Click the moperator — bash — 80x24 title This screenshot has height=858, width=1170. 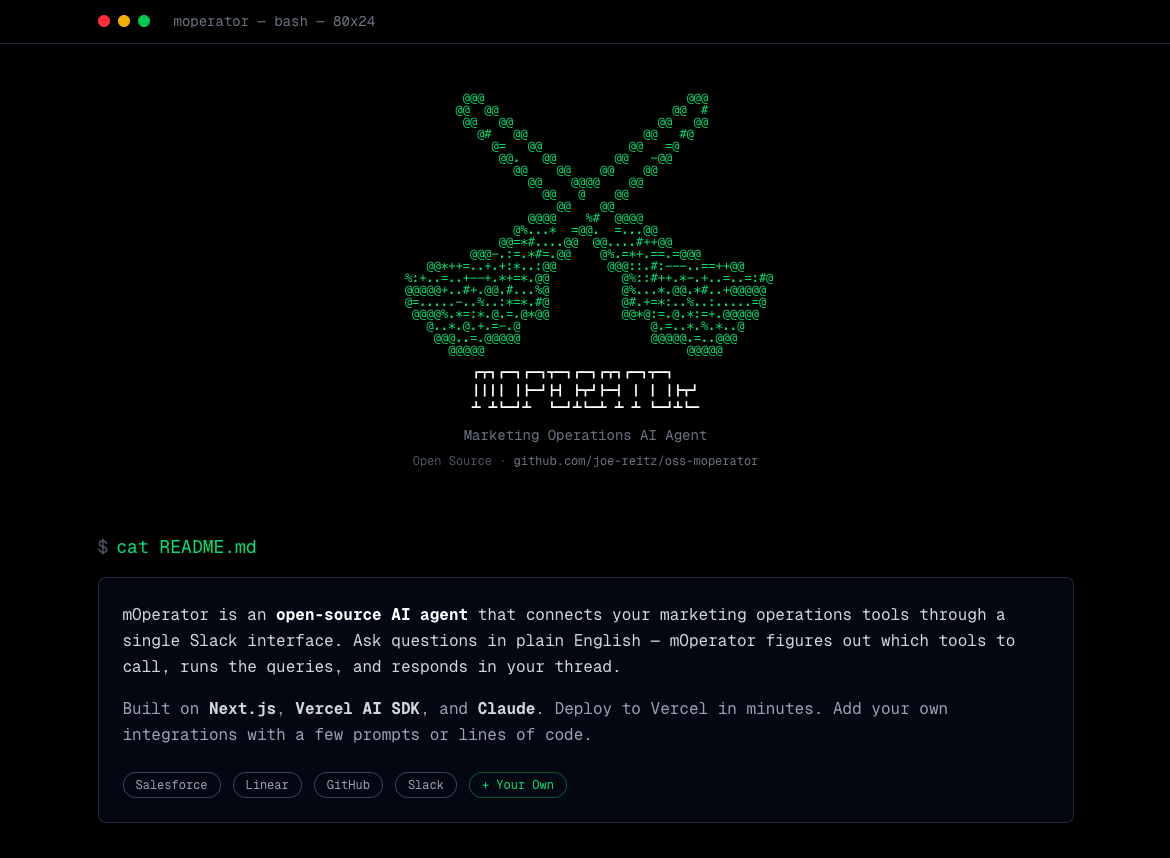click(x=276, y=20)
